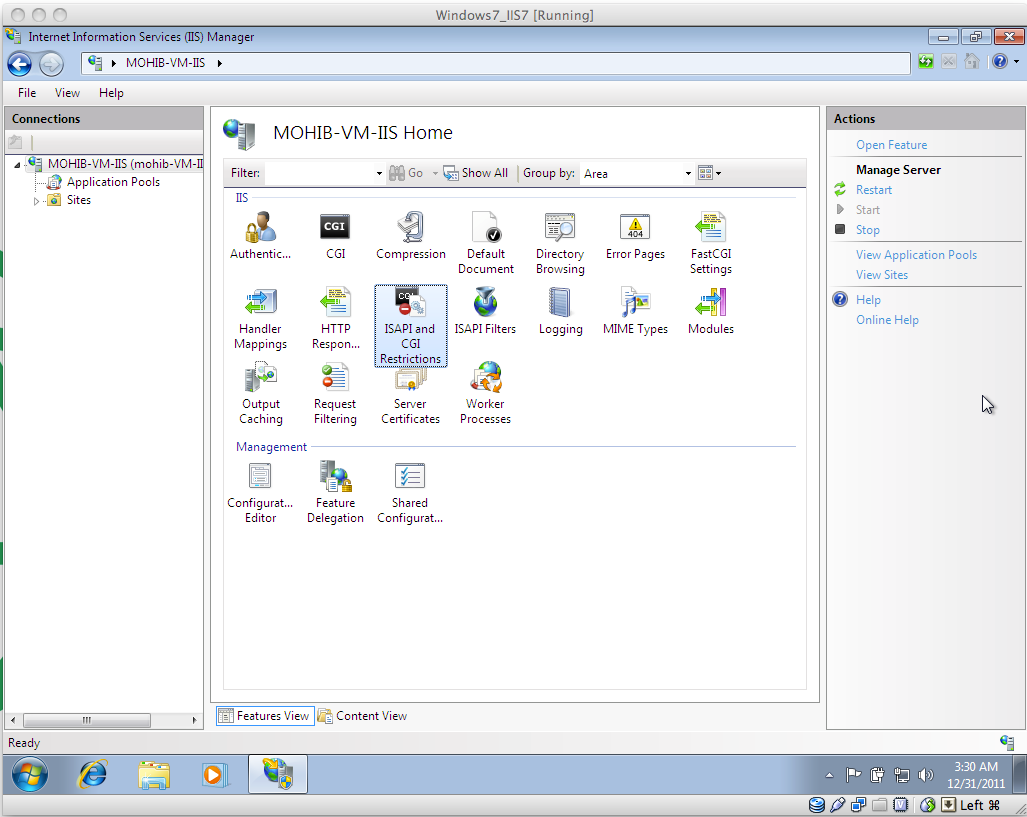Screen dimensions: 1027x817
Task: Select the Handler Mappings icon
Action: click(x=260, y=303)
